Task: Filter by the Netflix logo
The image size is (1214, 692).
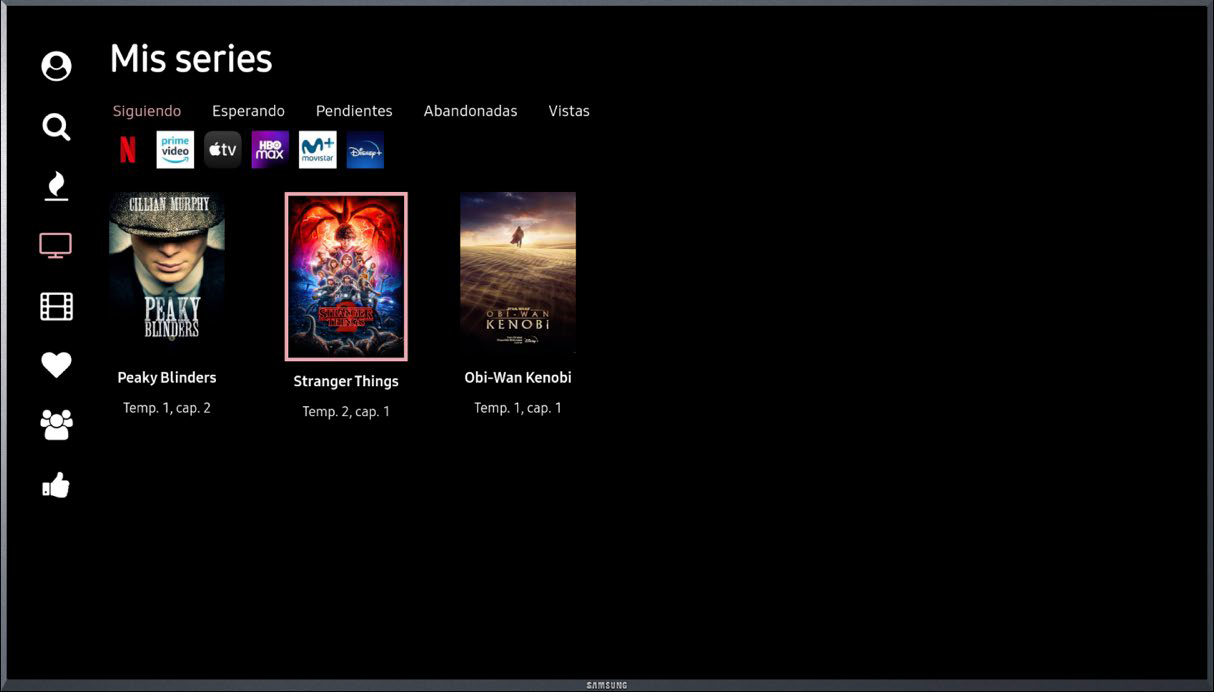Action: tap(128, 150)
